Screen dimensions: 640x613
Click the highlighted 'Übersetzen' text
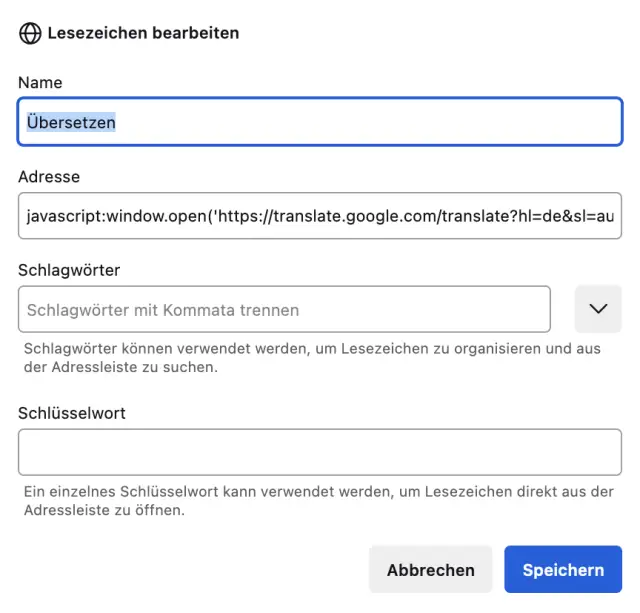pos(71,122)
